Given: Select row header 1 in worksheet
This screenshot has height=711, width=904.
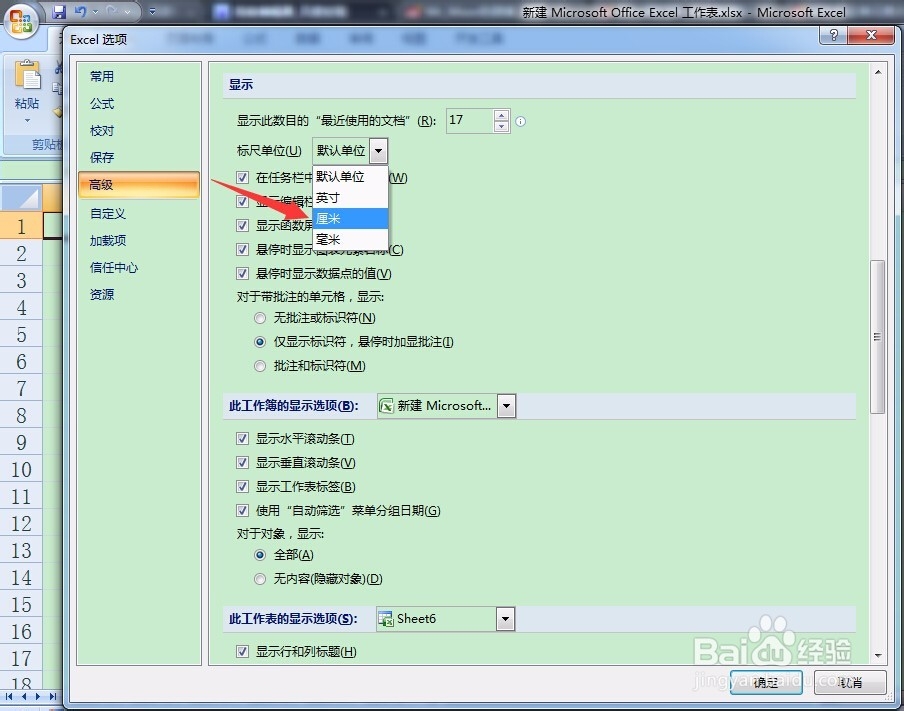Looking at the screenshot, I should (x=21, y=226).
